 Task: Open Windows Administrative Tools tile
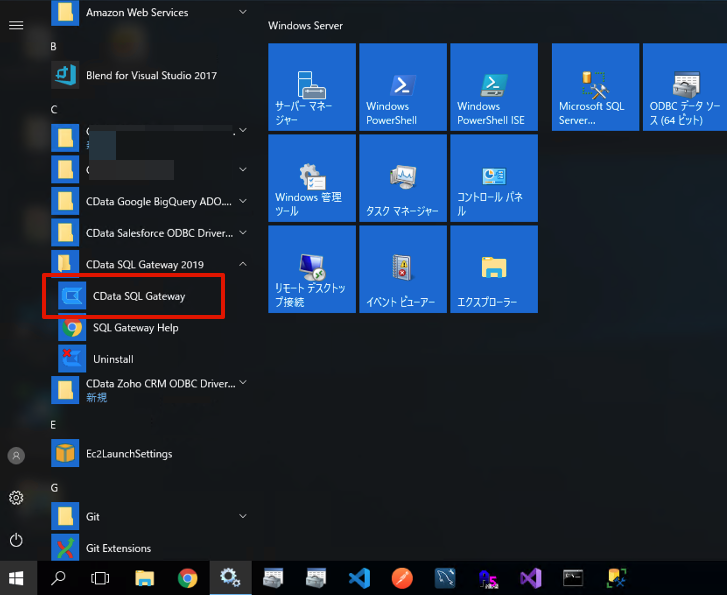[x=312, y=178]
